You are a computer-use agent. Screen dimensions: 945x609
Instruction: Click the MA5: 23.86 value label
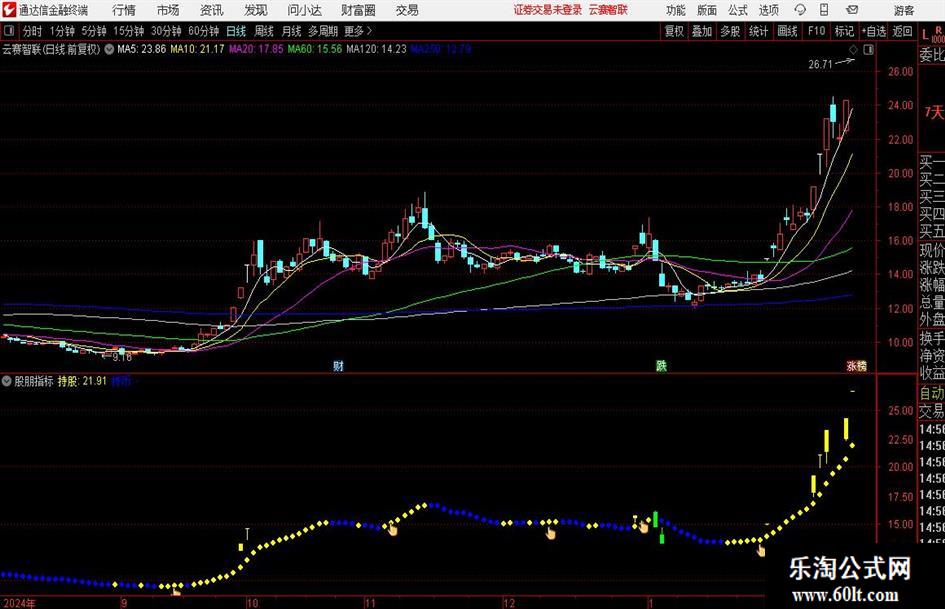click(x=142, y=49)
